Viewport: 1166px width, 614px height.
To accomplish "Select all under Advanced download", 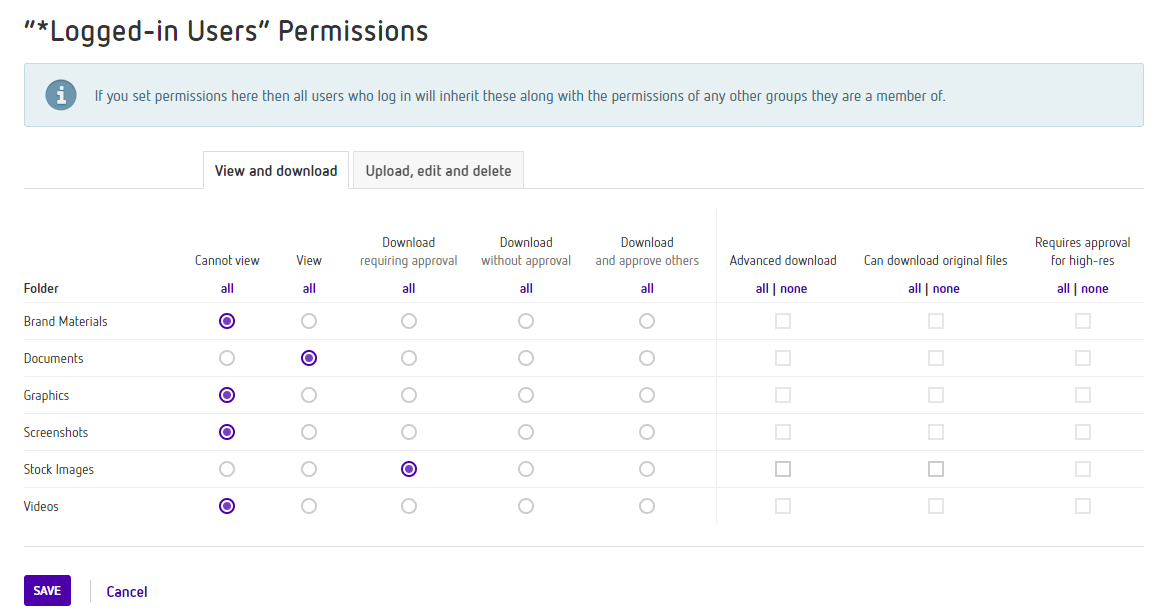I will [762, 288].
